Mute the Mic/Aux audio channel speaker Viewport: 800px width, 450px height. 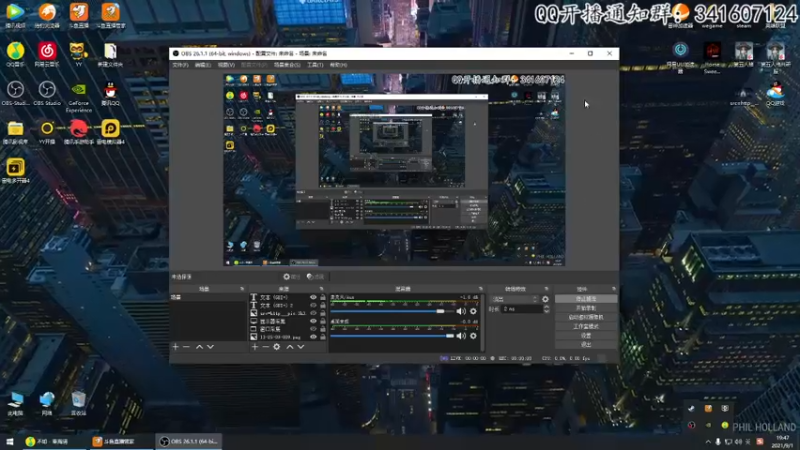(x=461, y=311)
